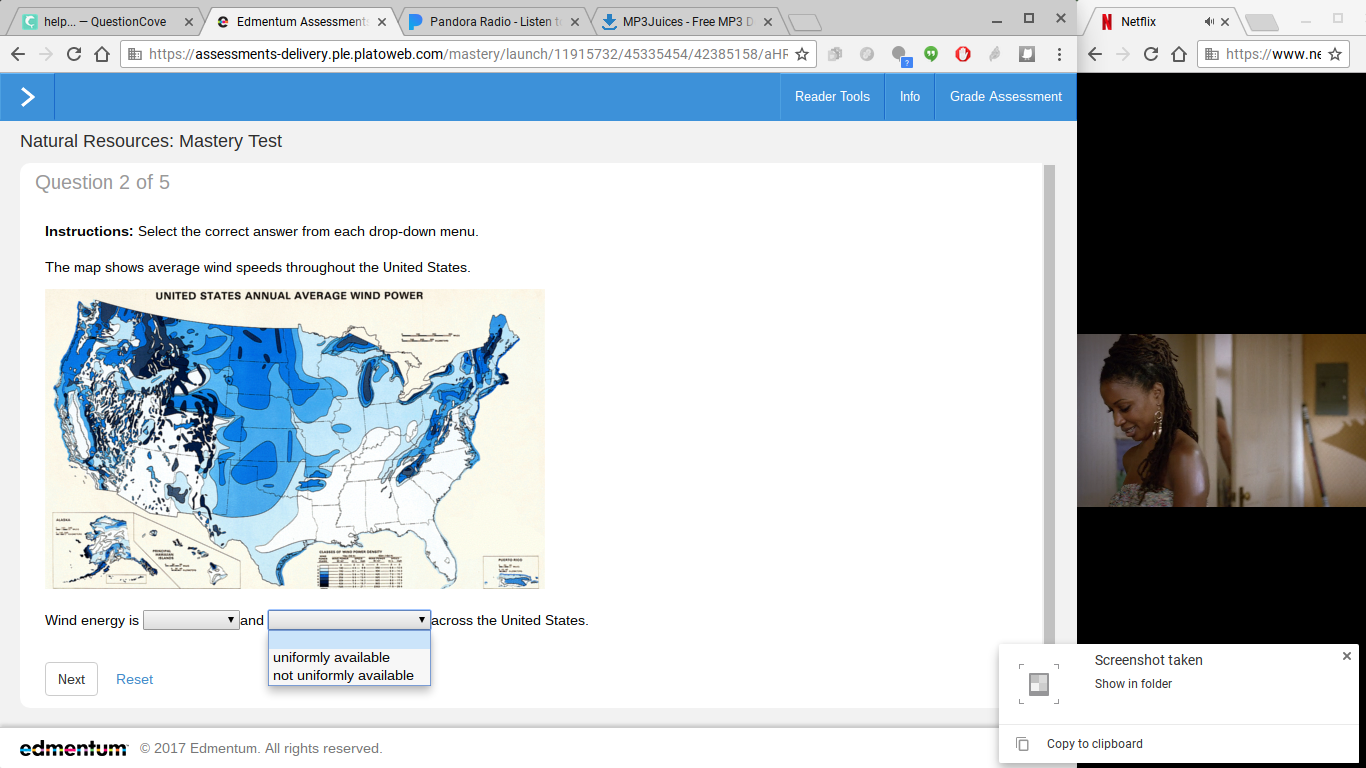Open the Chrome three-dot menu
The width and height of the screenshot is (1366, 768).
[x=1059, y=54]
